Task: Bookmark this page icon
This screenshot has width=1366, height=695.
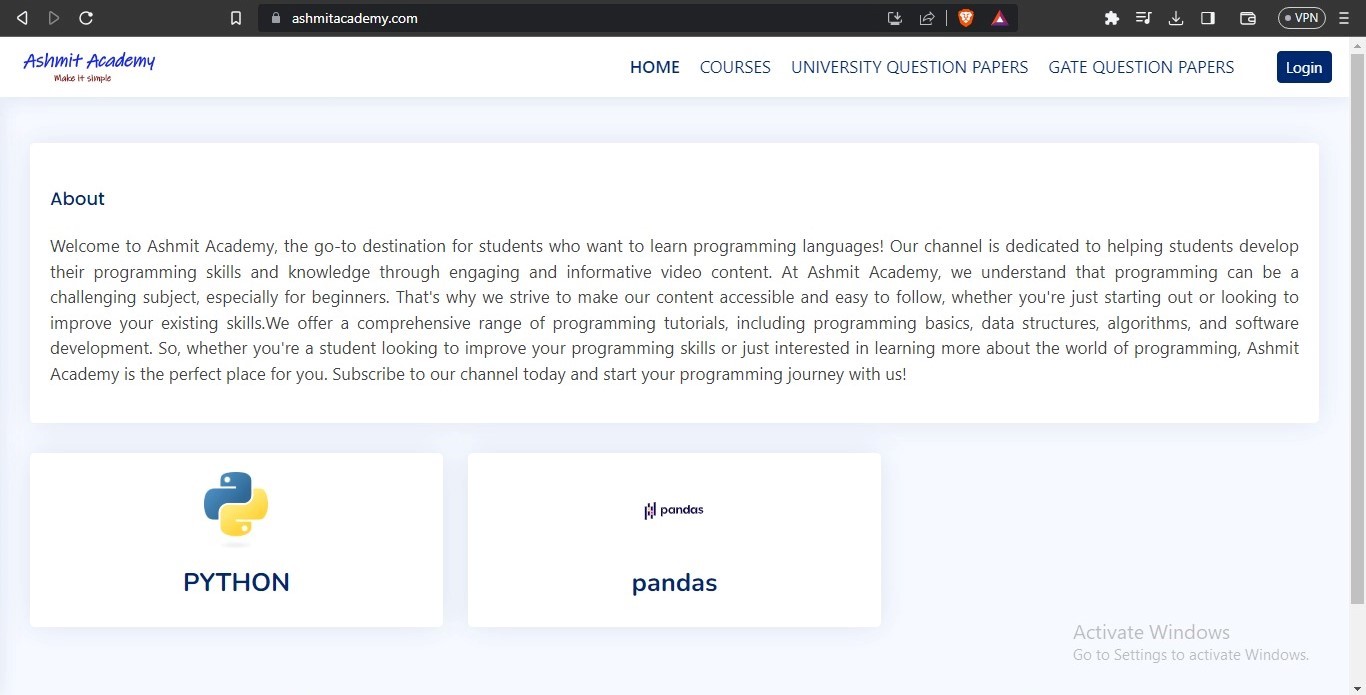Action: (236, 18)
